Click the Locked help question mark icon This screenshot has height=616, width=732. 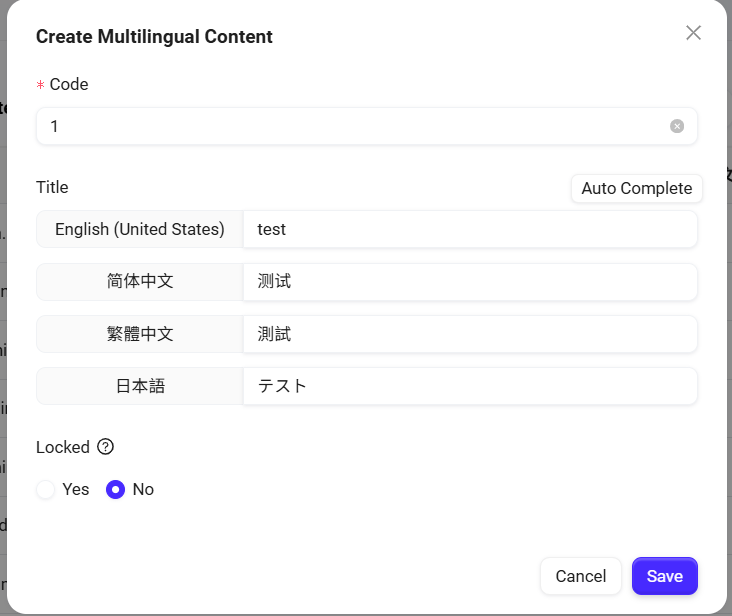tap(105, 447)
